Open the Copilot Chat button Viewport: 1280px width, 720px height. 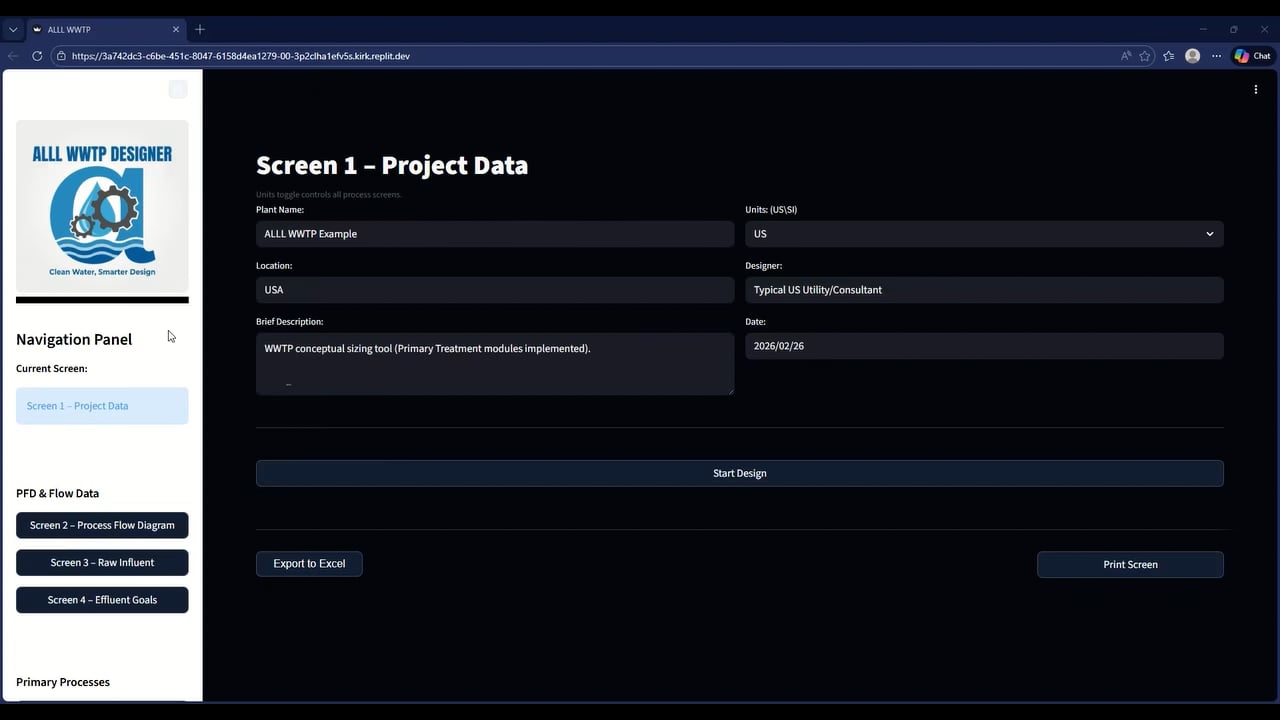(x=1252, y=56)
